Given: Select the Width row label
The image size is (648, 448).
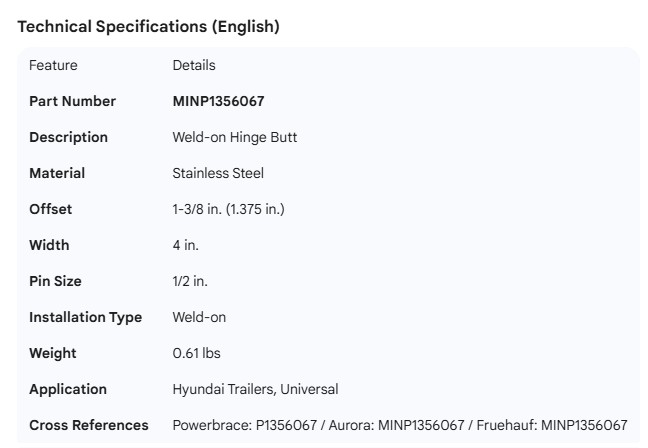Looking at the screenshot, I should pyautogui.click(x=49, y=245).
